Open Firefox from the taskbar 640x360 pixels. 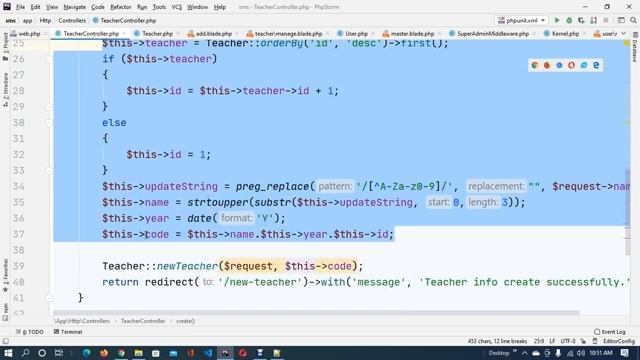[104, 353]
